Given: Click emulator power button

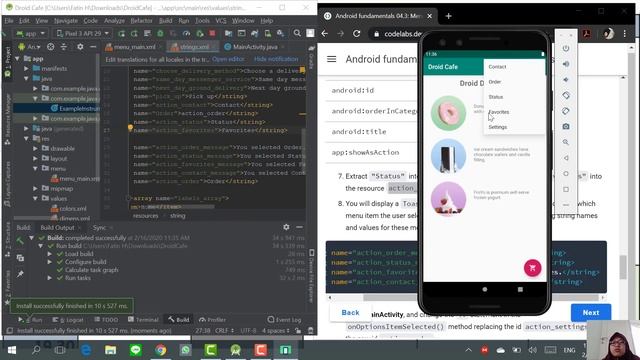Looking at the screenshot, I should (566, 48).
